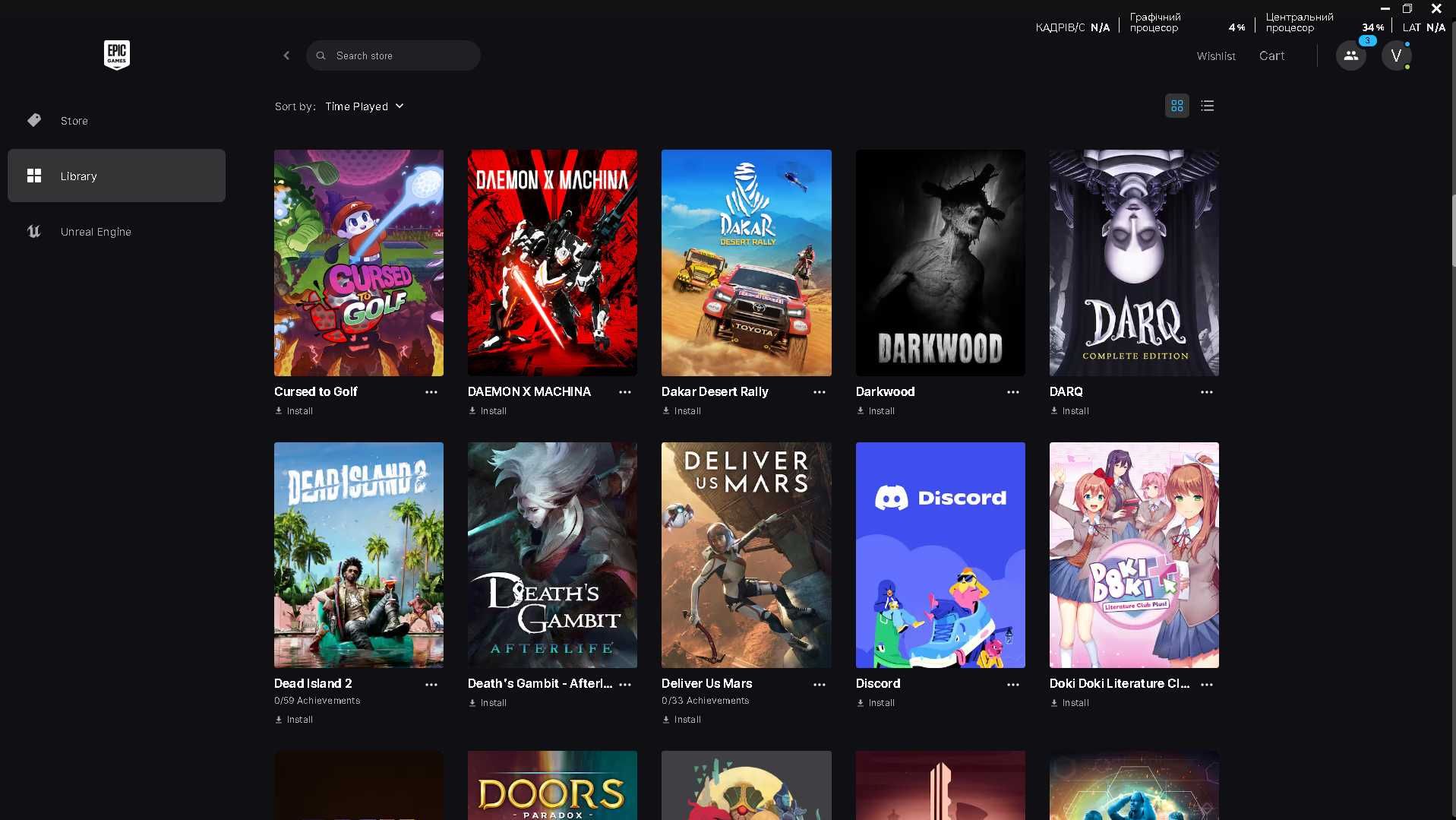Install DAEMON X MACHINA

488,411
